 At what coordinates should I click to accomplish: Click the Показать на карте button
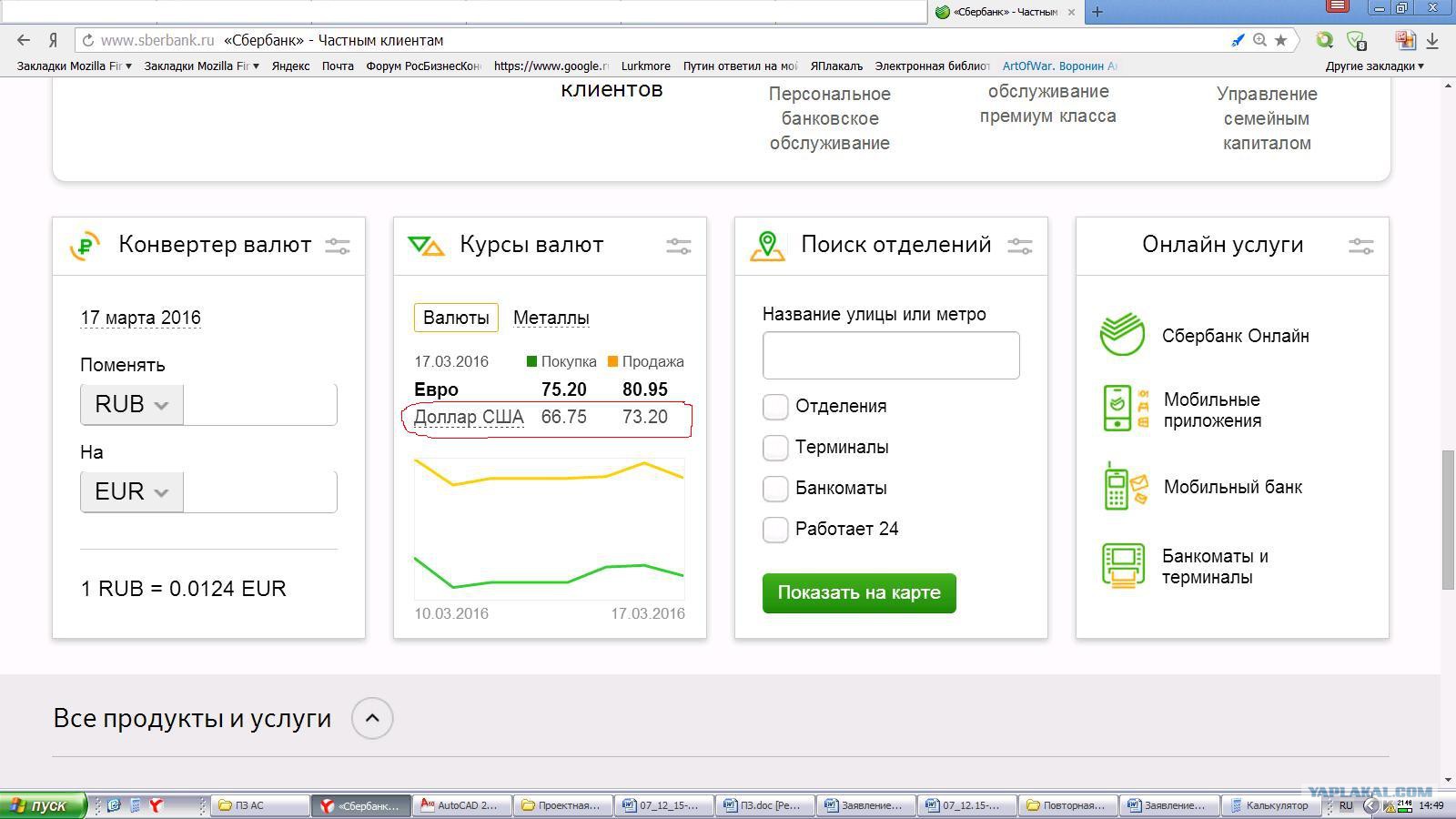click(x=859, y=593)
